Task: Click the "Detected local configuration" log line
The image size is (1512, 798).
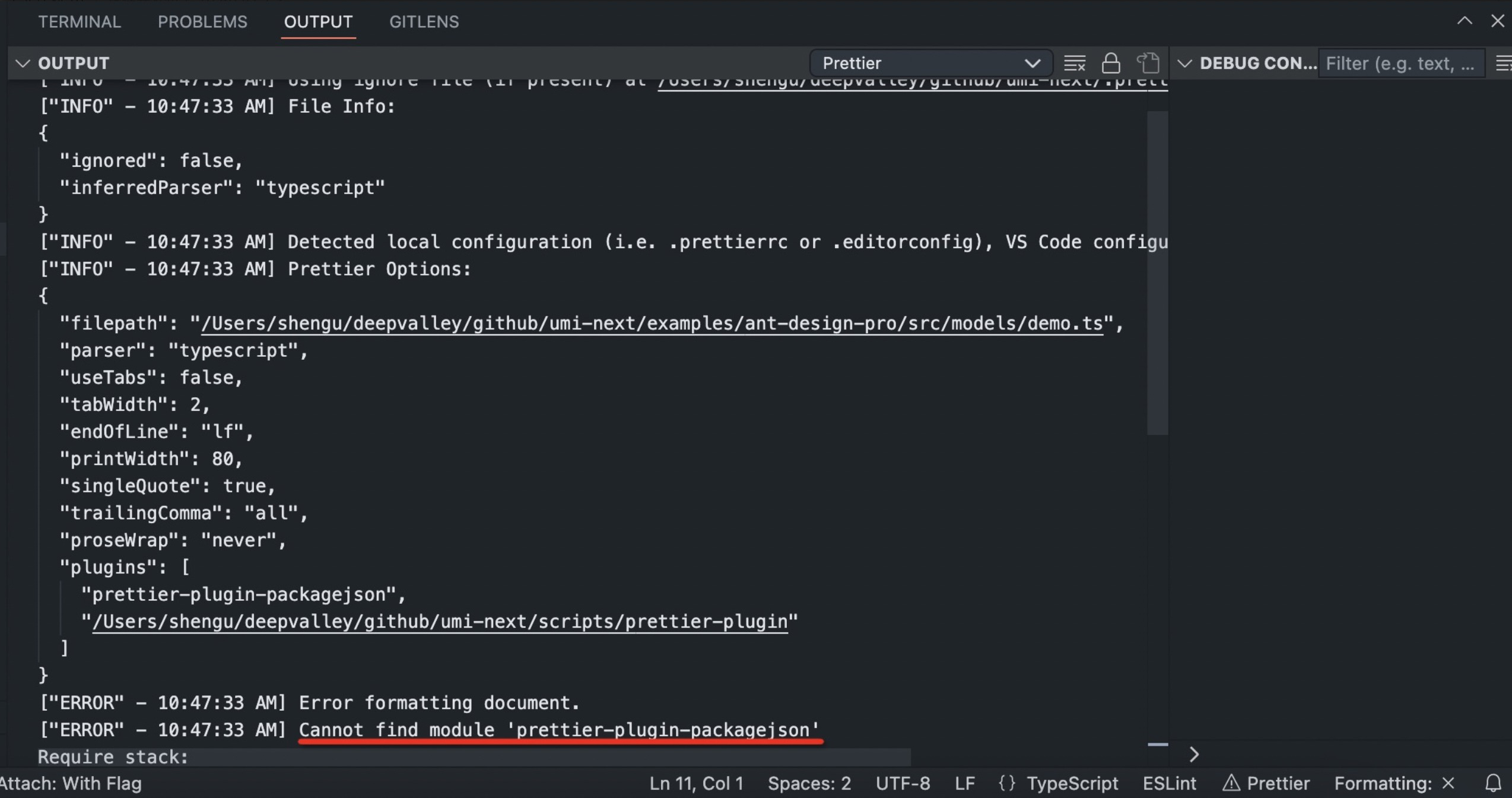Action: 603,242
